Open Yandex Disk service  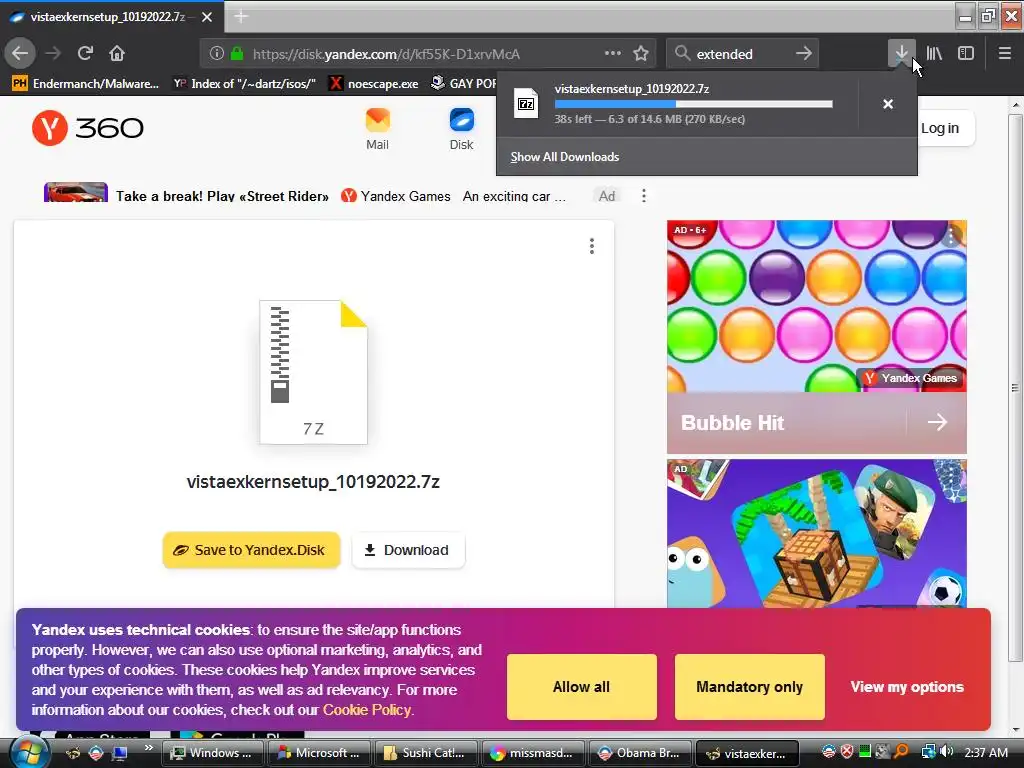coord(461,129)
